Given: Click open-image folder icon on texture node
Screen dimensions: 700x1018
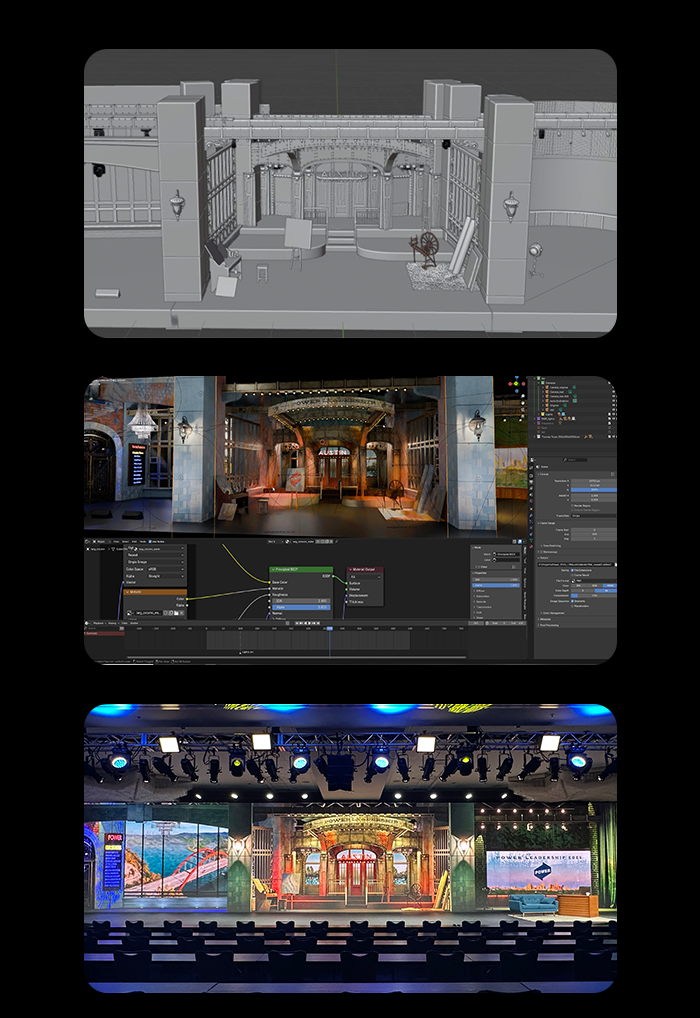Looking at the screenshot, I should (176, 613).
